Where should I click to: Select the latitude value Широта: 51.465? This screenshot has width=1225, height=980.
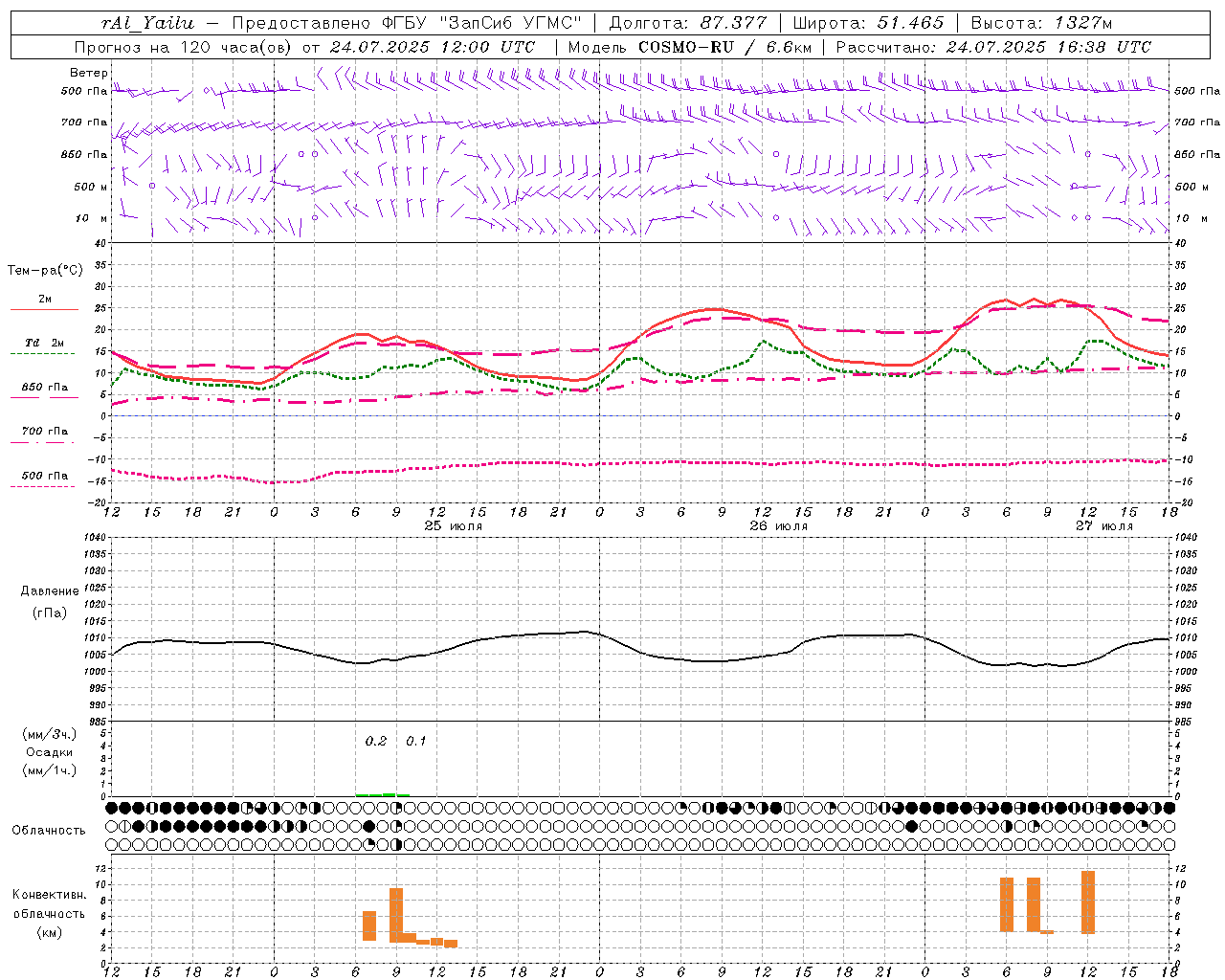tap(869, 23)
